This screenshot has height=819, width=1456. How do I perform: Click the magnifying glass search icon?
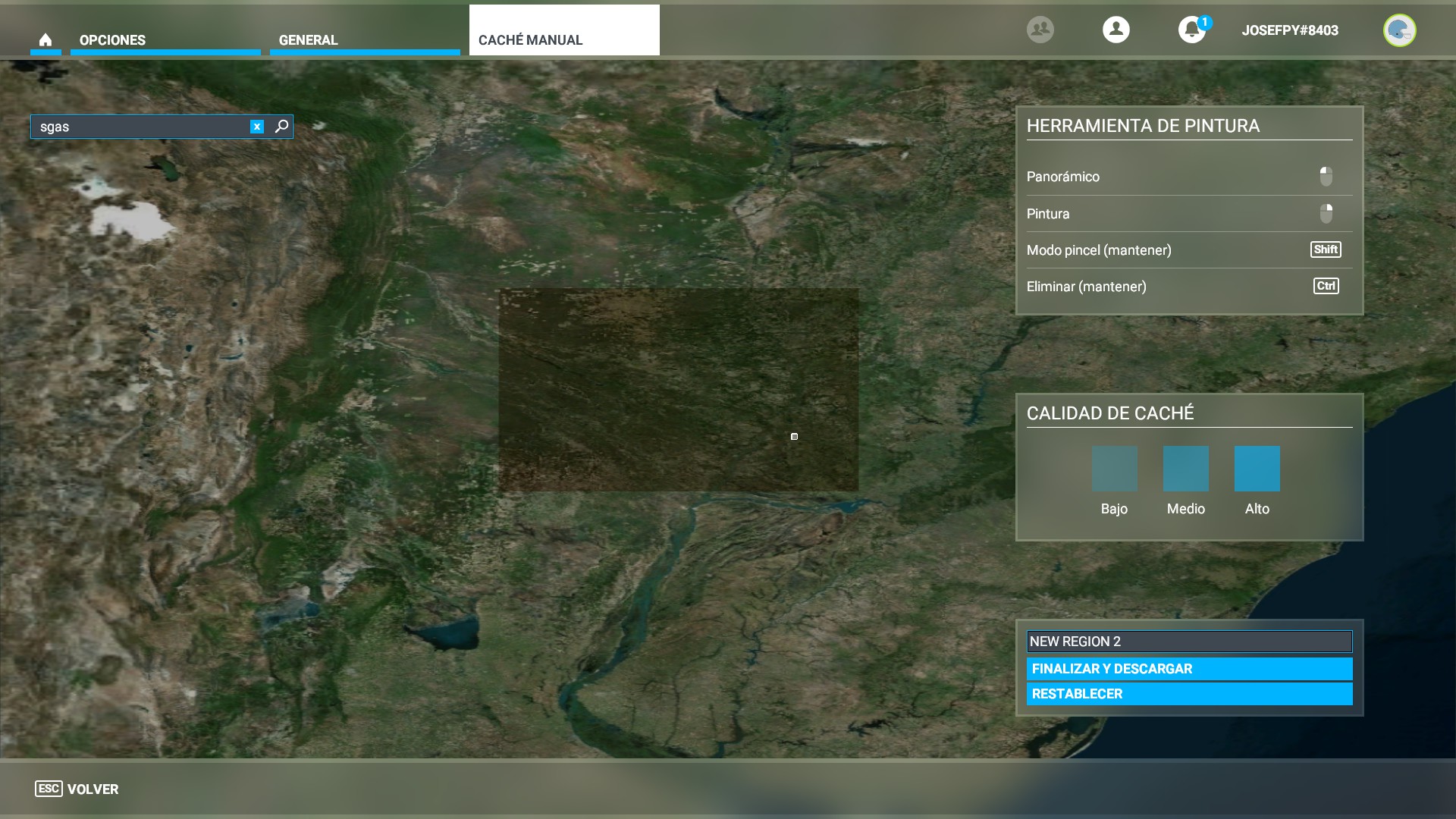[x=281, y=127]
